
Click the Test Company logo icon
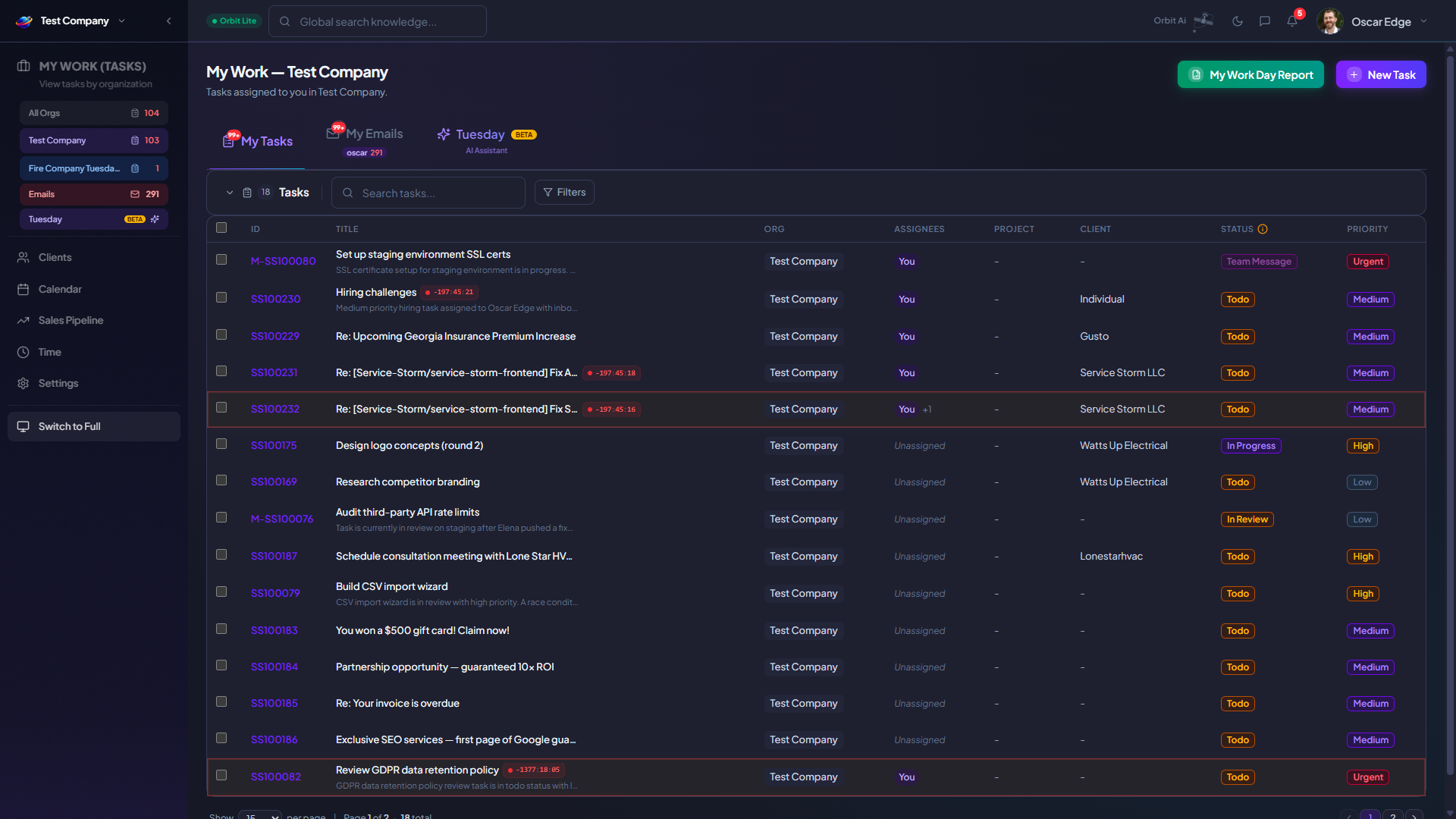pyautogui.click(x=24, y=21)
